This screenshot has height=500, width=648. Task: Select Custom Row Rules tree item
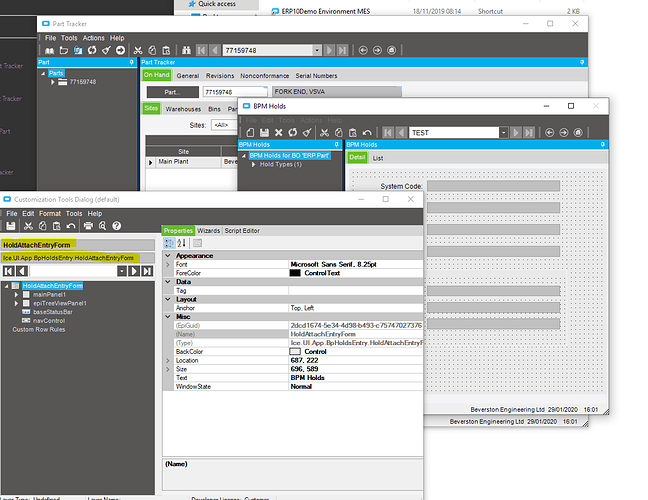[x=38, y=329]
